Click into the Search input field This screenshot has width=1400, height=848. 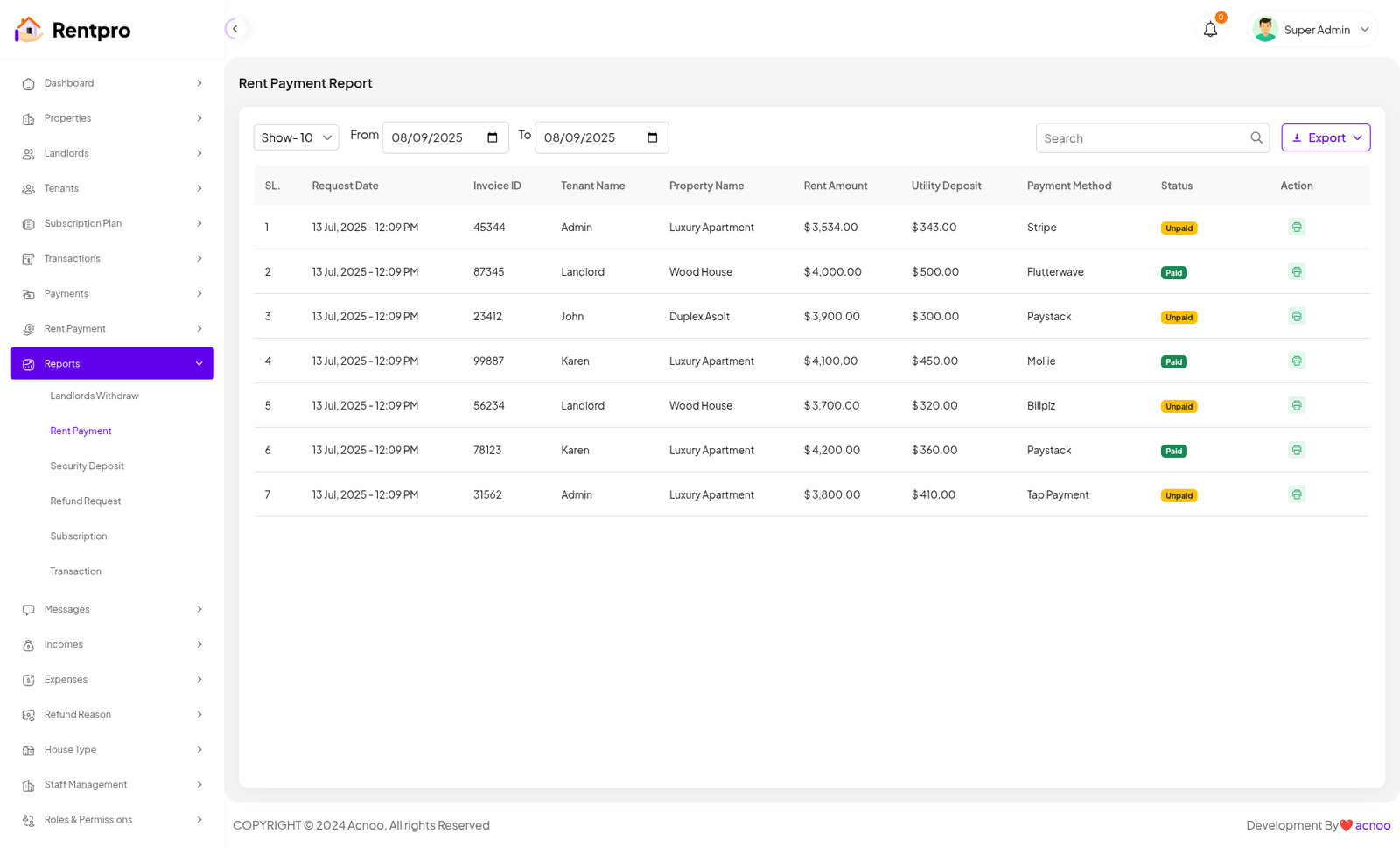1142,138
